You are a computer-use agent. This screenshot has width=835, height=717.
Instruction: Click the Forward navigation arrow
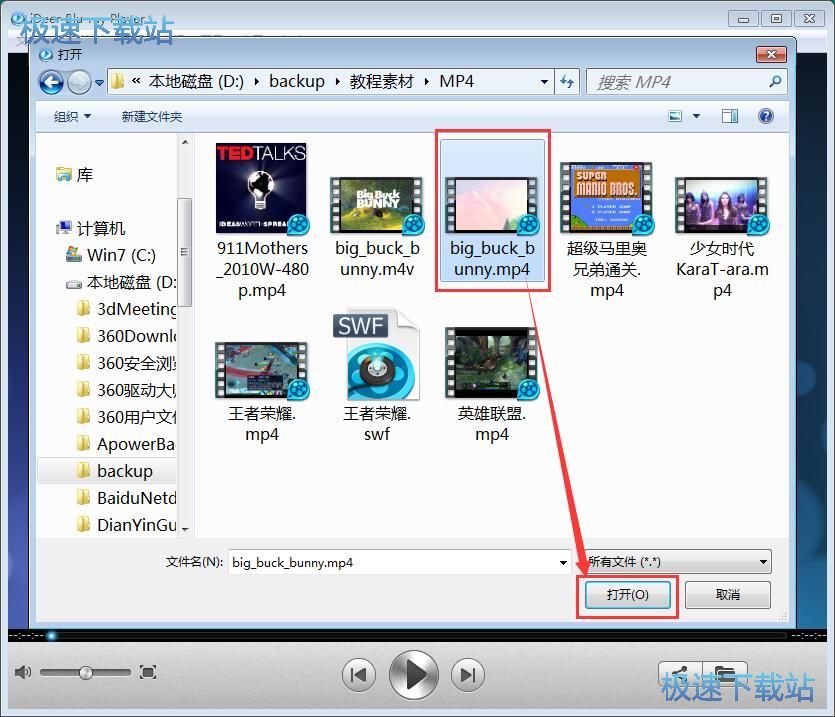pos(79,83)
